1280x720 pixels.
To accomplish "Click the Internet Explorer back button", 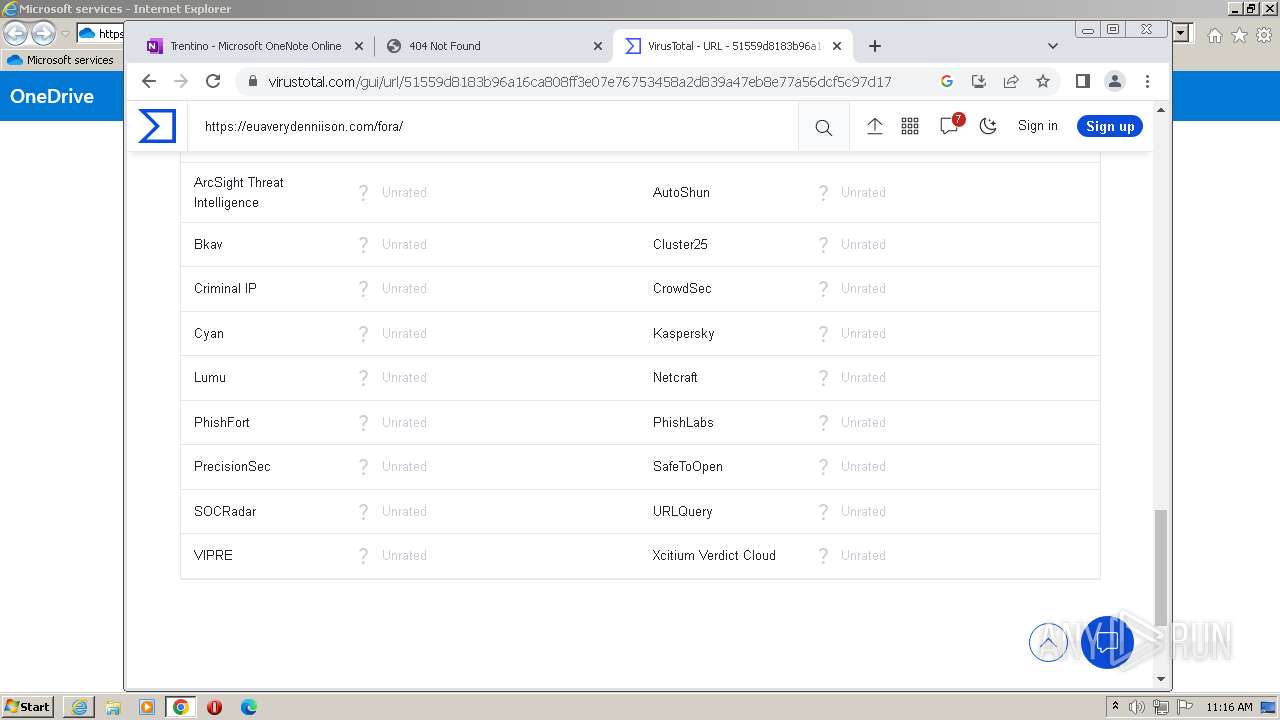I will pyautogui.click(x=15, y=34).
